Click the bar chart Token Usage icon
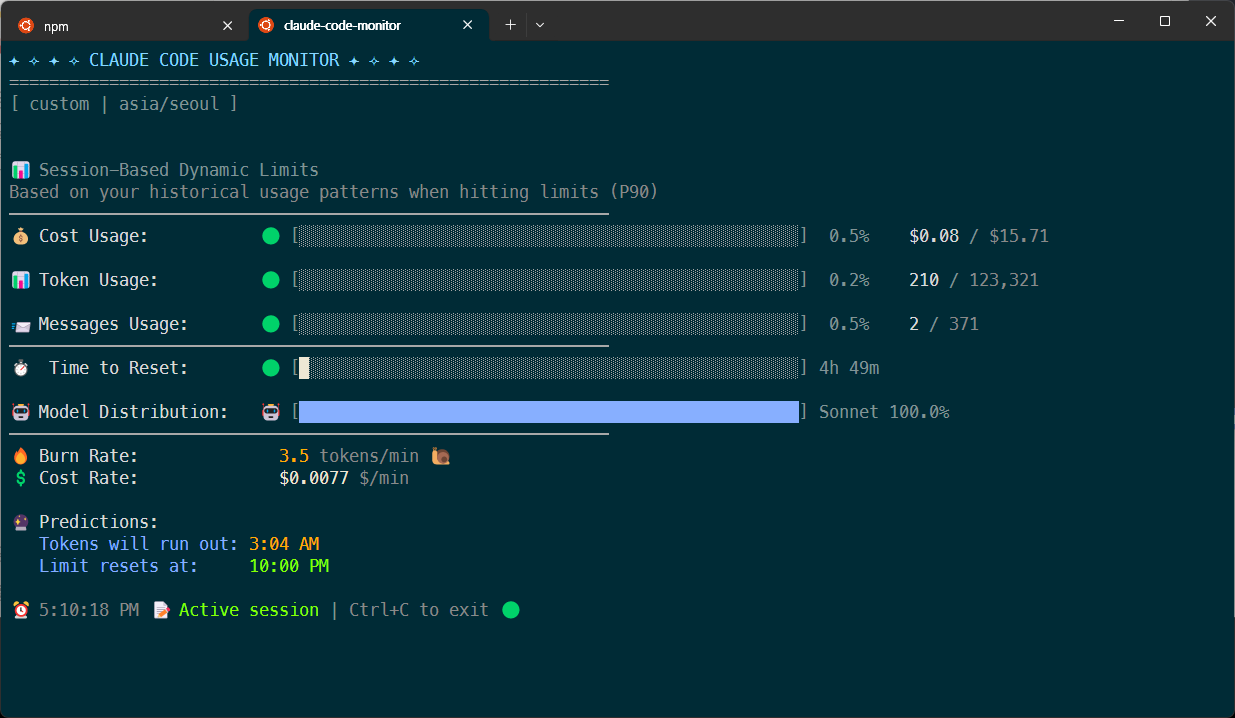 pos(20,281)
